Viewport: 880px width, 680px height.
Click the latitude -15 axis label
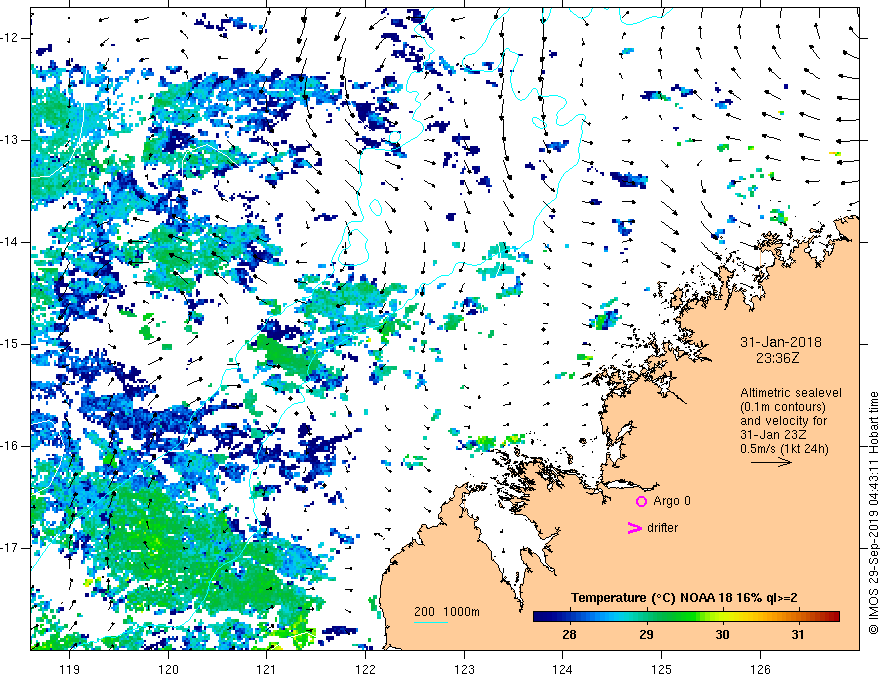coord(11,344)
